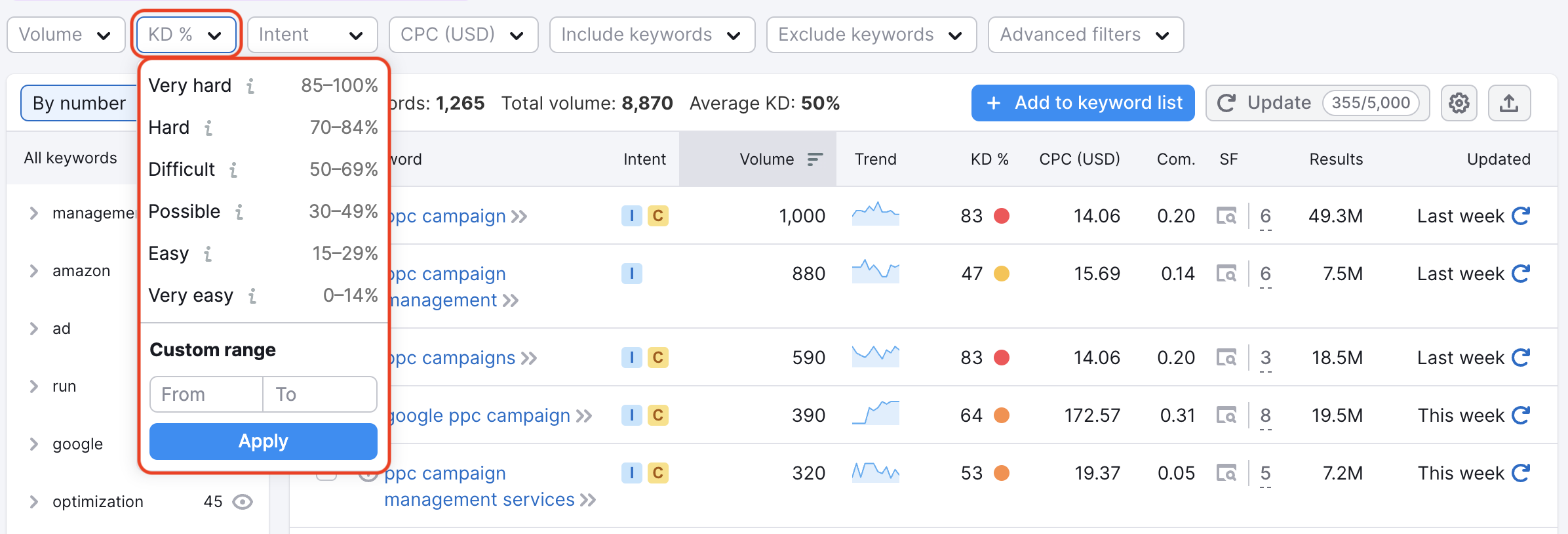Click Add to keyword list button

coord(1083,103)
